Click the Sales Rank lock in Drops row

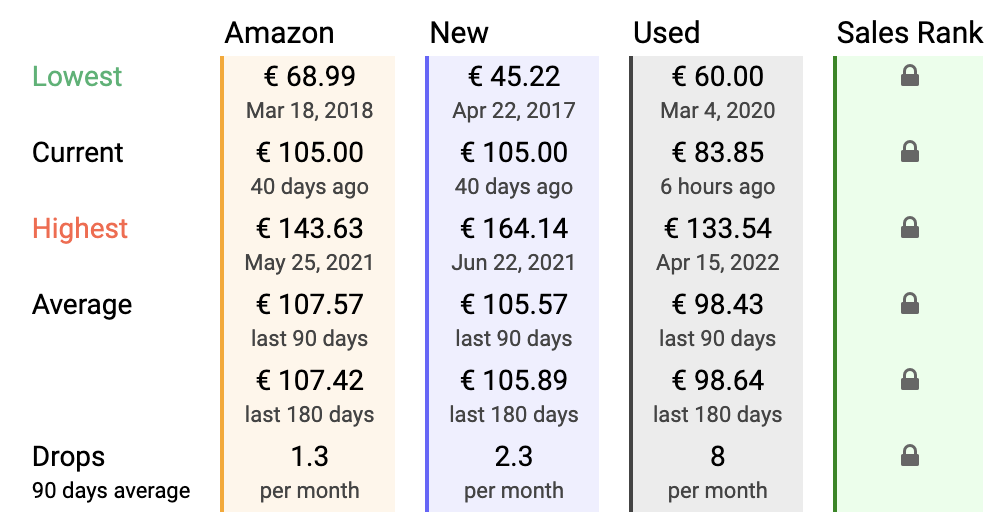[909, 456]
